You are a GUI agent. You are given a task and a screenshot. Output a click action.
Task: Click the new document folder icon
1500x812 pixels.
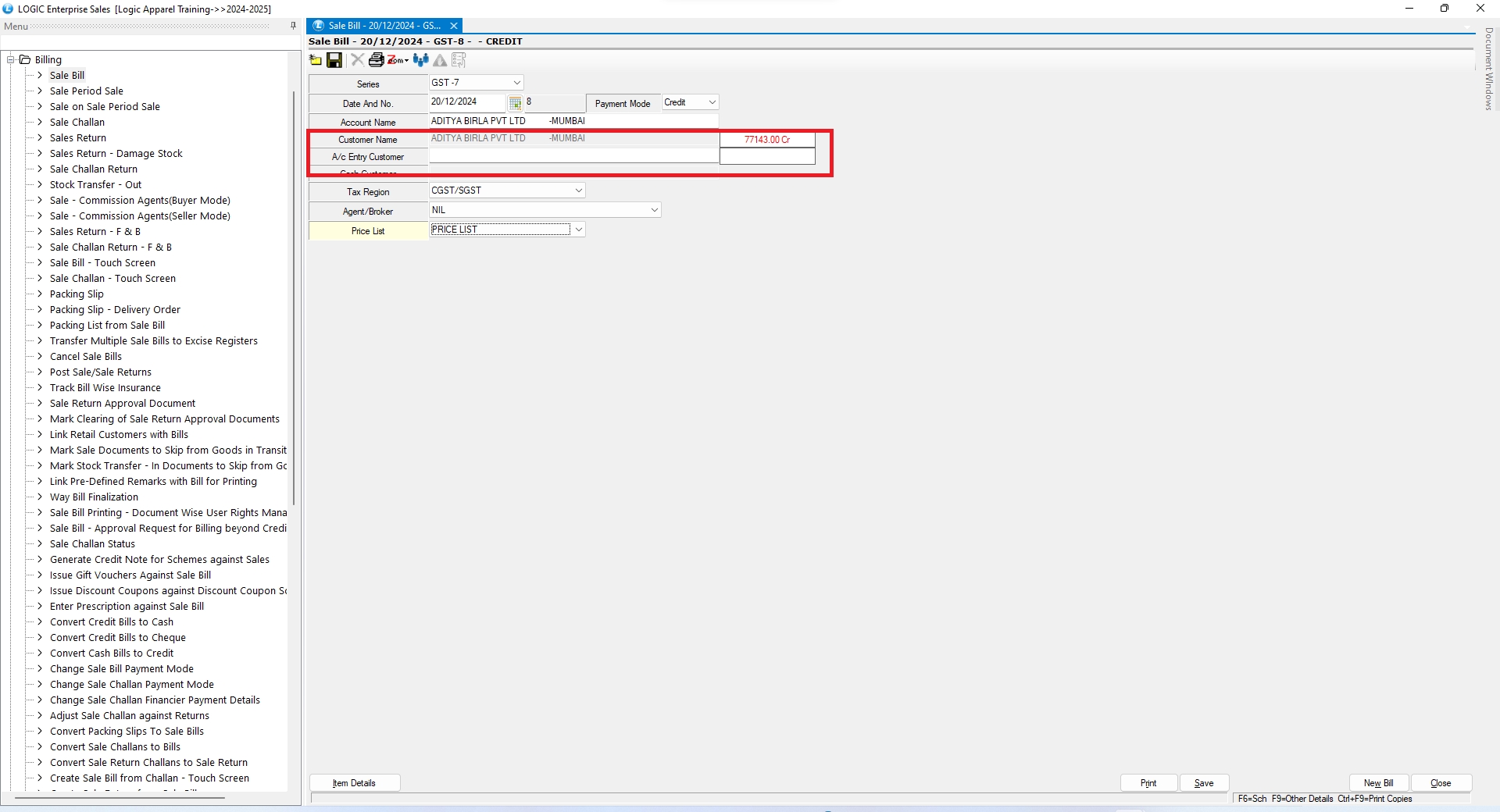tap(316, 60)
